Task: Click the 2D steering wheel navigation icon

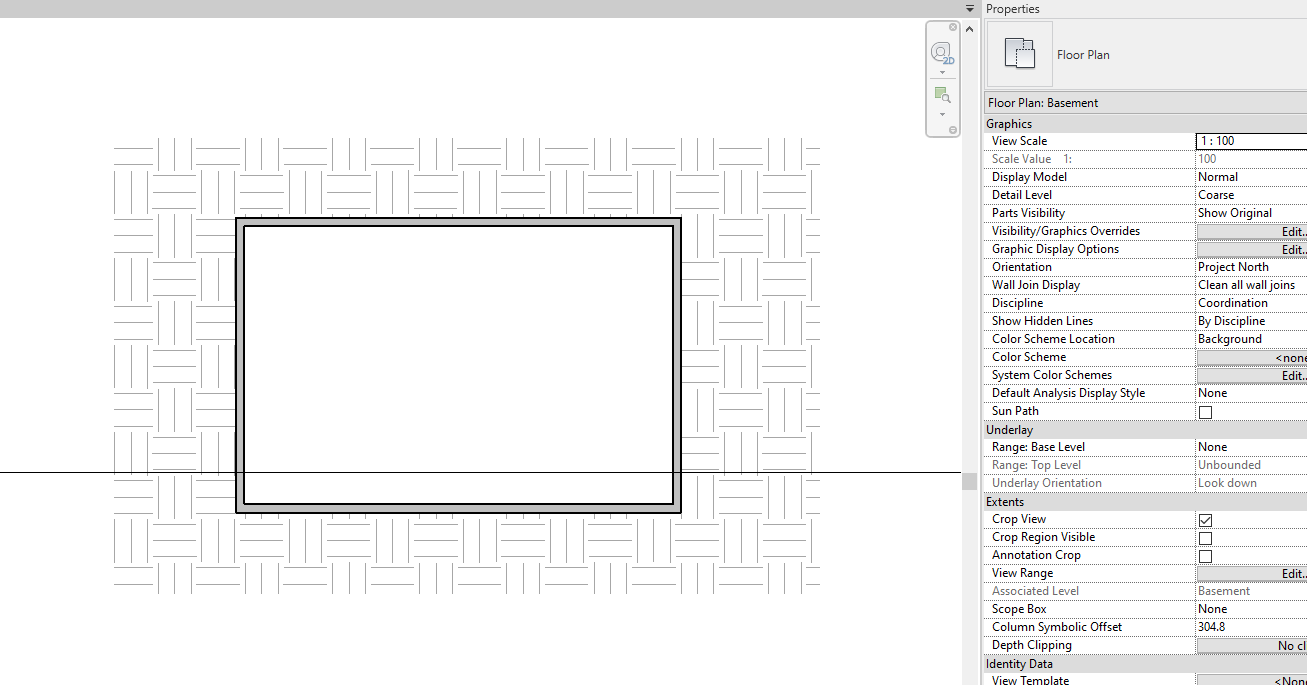Action: (941, 53)
